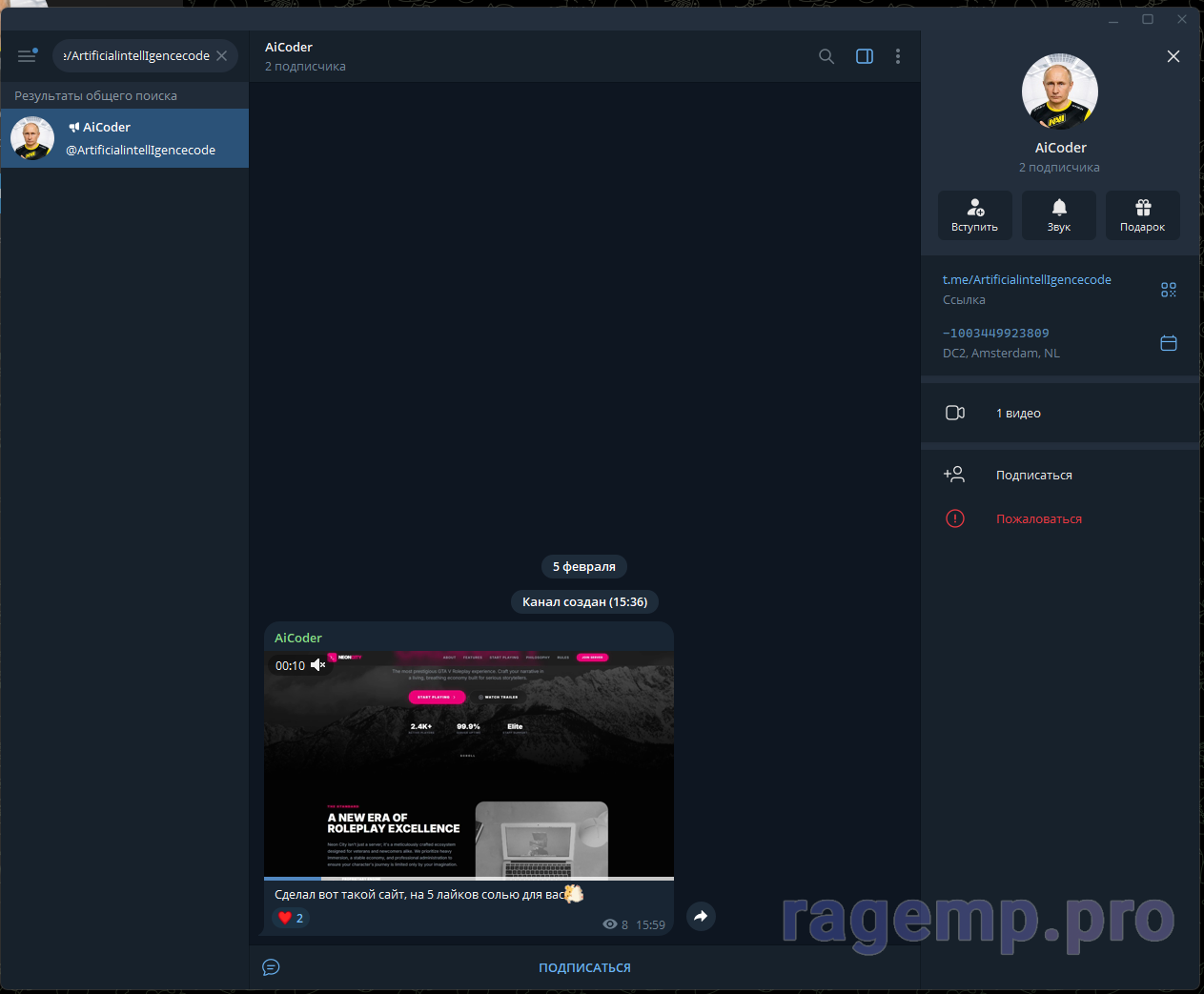Seek using the video progress bar

[x=468, y=878]
